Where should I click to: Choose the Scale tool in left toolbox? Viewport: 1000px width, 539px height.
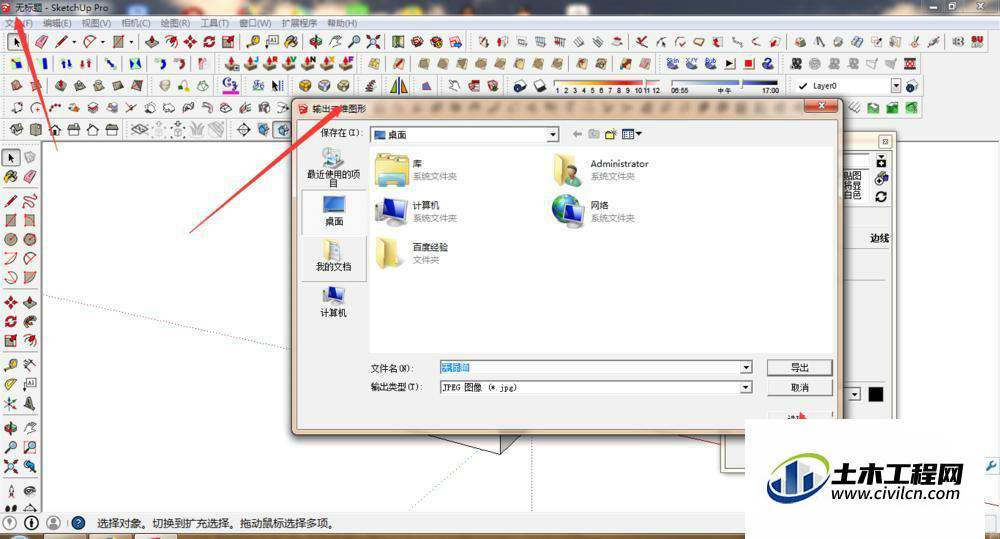point(11,341)
